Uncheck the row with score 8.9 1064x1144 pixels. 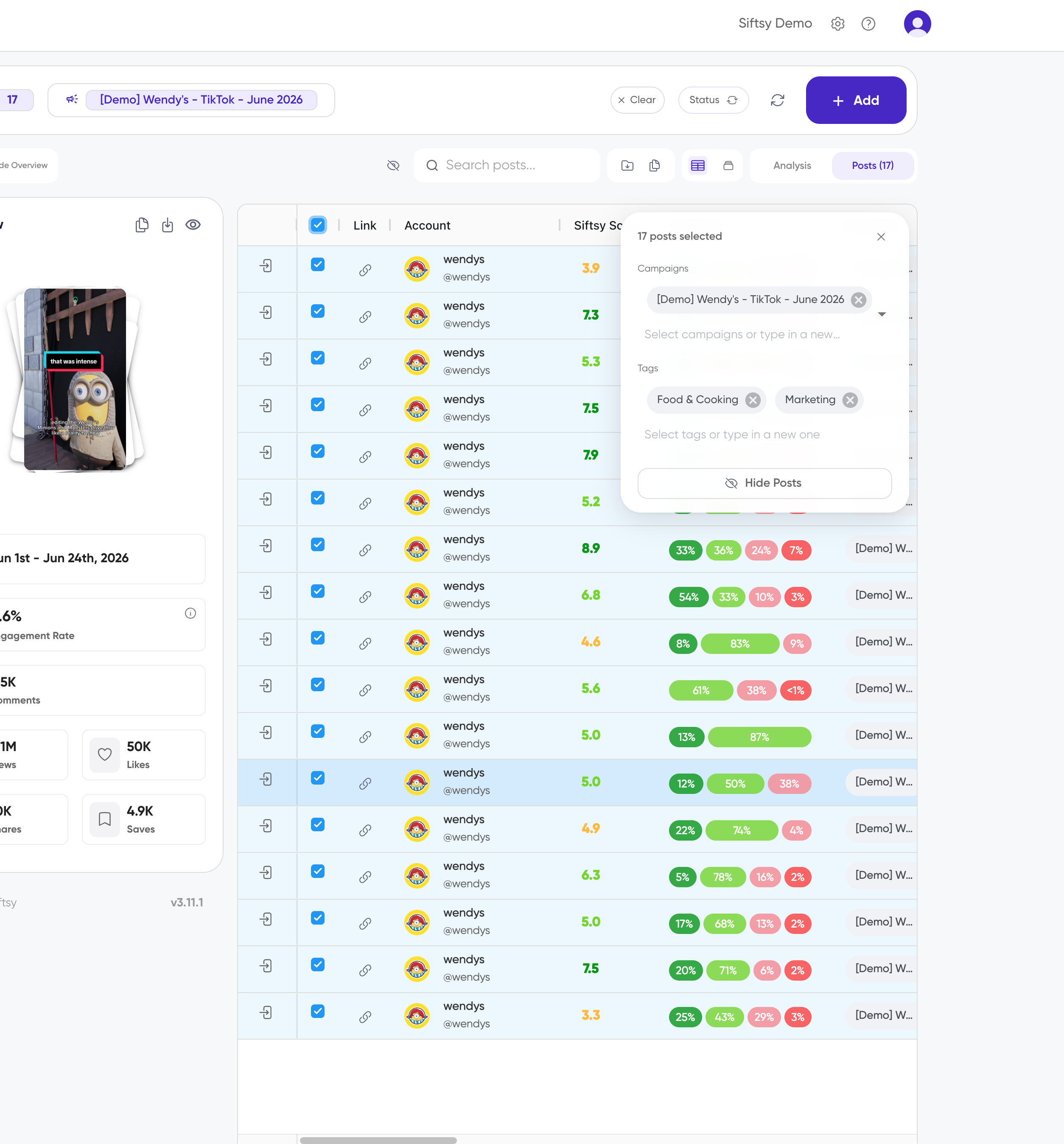click(x=318, y=544)
